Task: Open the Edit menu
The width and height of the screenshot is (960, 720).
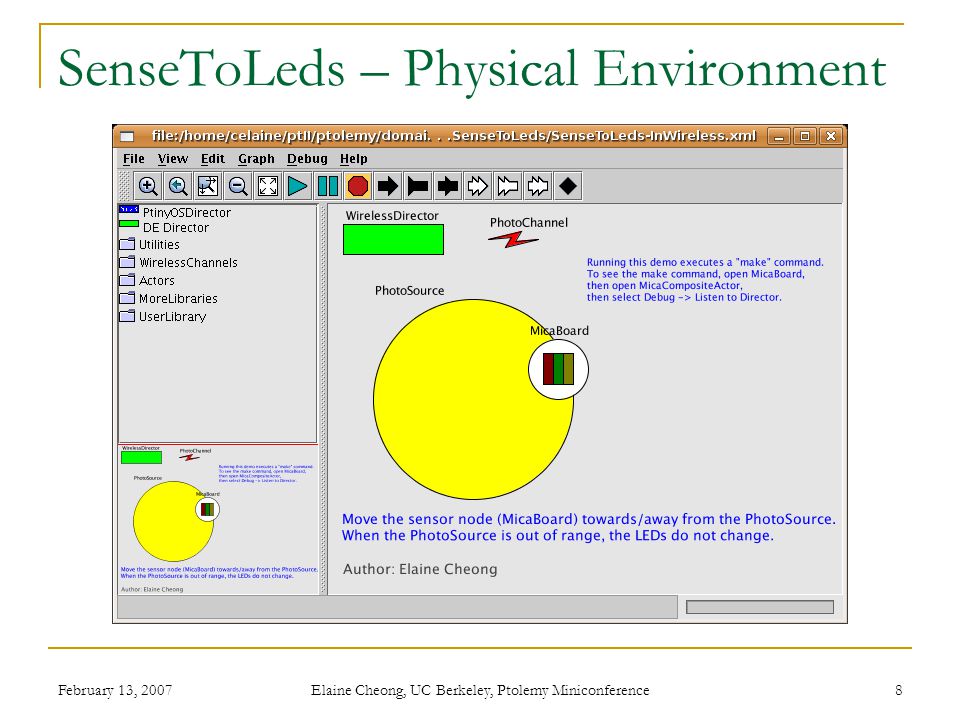Action: [212, 159]
